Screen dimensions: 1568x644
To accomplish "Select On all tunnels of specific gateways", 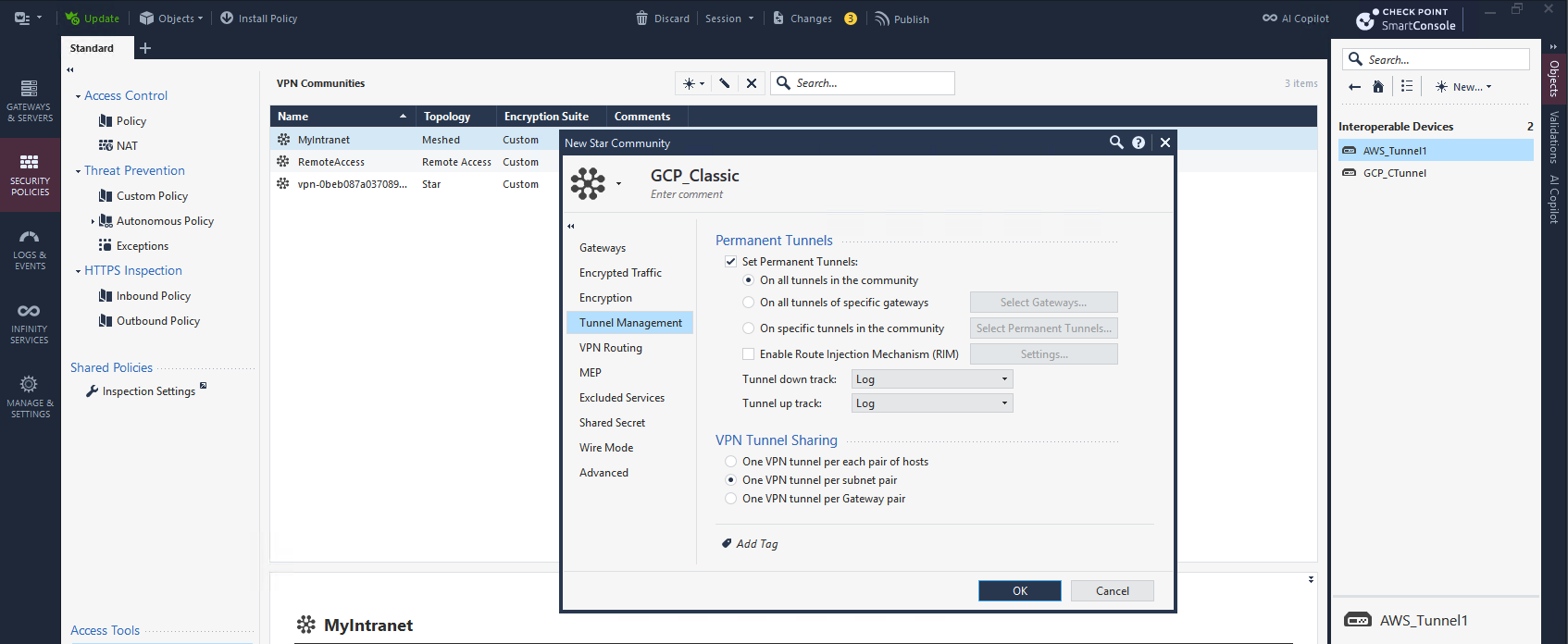I will pyautogui.click(x=748, y=303).
